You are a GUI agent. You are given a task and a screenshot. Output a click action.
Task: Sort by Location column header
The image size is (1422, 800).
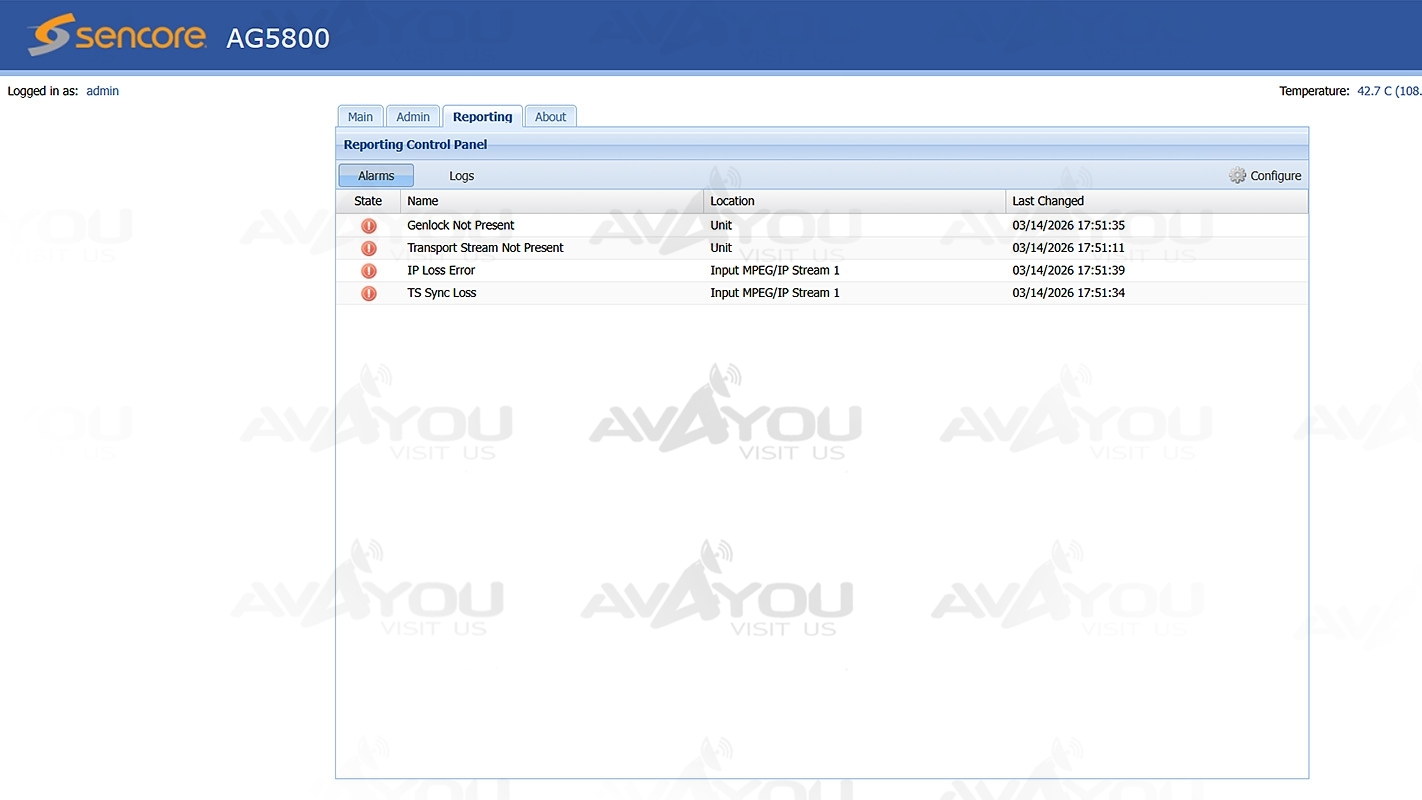coord(732,201)
